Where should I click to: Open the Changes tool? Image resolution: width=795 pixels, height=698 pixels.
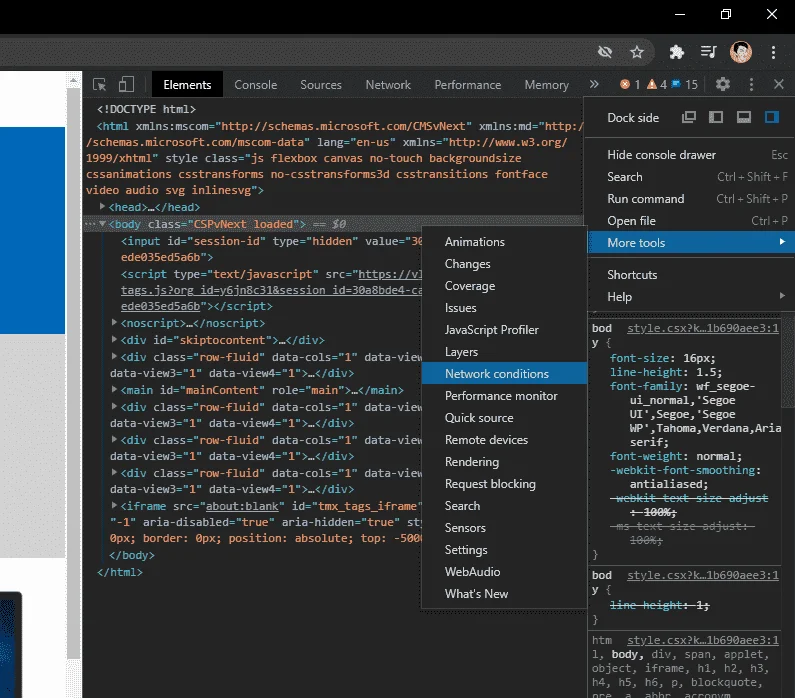click(504, 264)
